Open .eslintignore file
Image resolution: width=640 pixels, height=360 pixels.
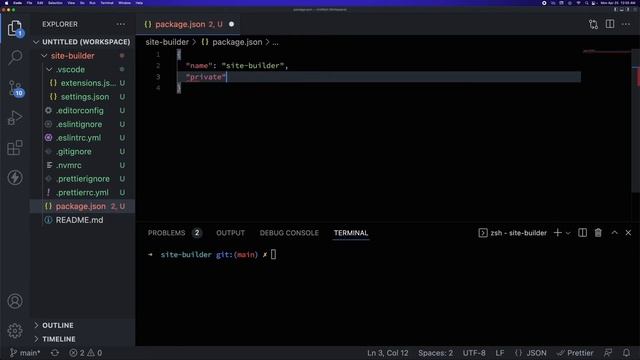[x=82, y=124]
